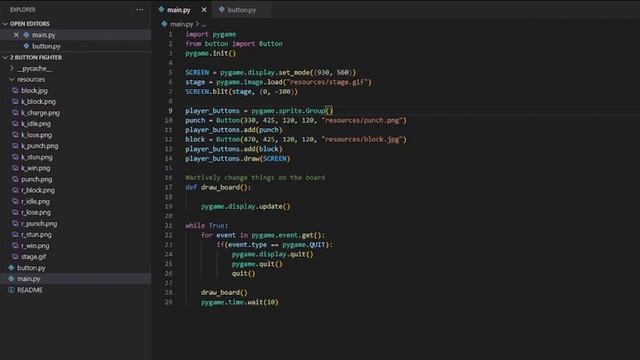The width and height of the screenshot is (640, 360).
Task: Click the button.py tab Python icon
Action: point(222,9)
